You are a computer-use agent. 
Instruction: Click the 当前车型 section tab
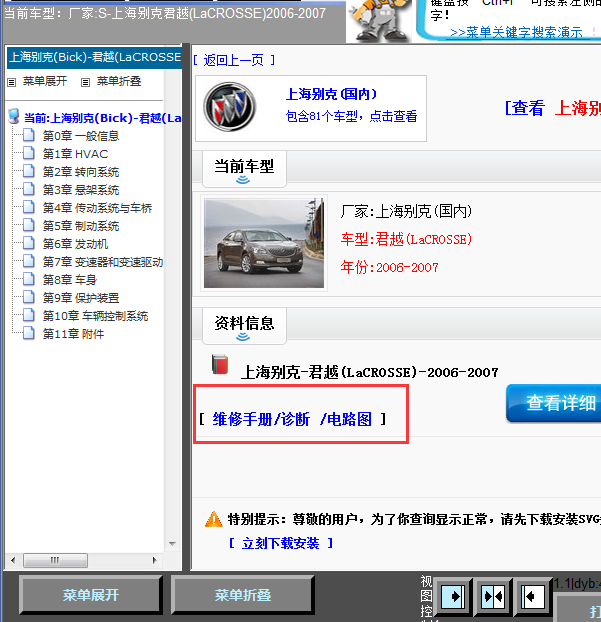pyautogui.click(x=244, y=169)
